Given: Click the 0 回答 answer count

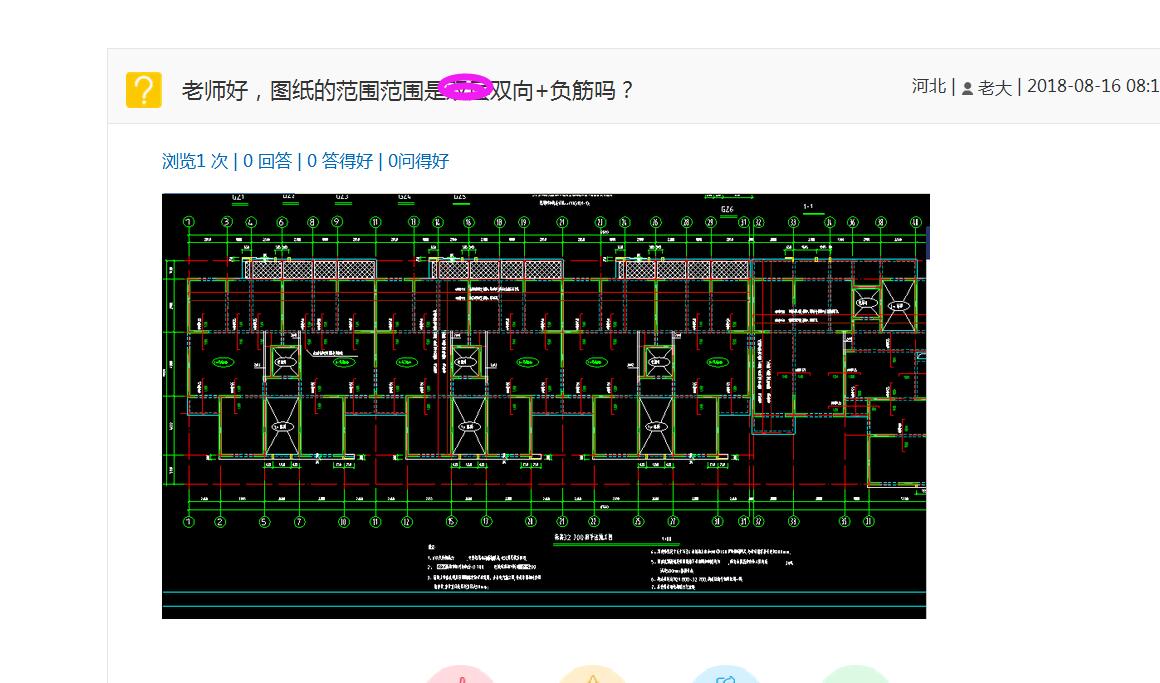Looking at the screenshot, I should pyautogui.click(x=268, y=161).
